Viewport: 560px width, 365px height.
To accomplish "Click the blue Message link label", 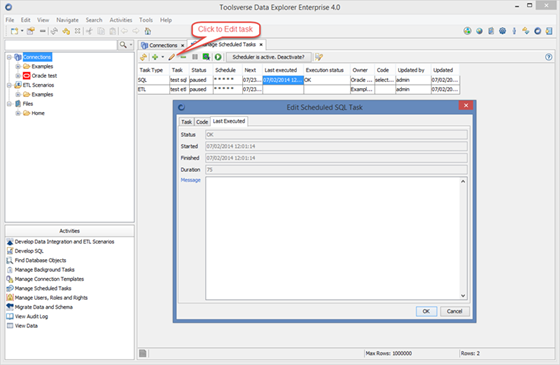I will pos(190,180).
